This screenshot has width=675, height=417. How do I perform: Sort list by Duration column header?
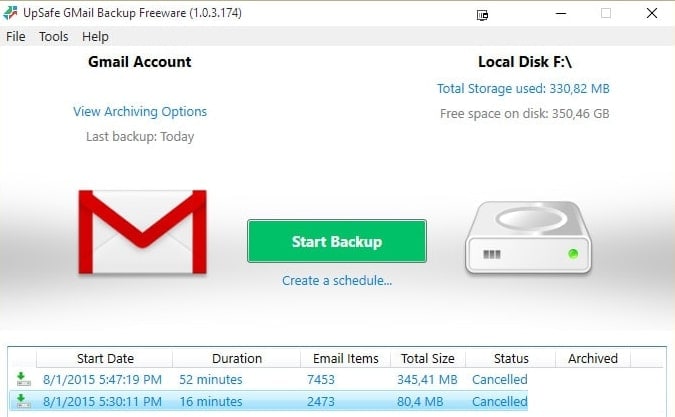click(x=237, y=358)
